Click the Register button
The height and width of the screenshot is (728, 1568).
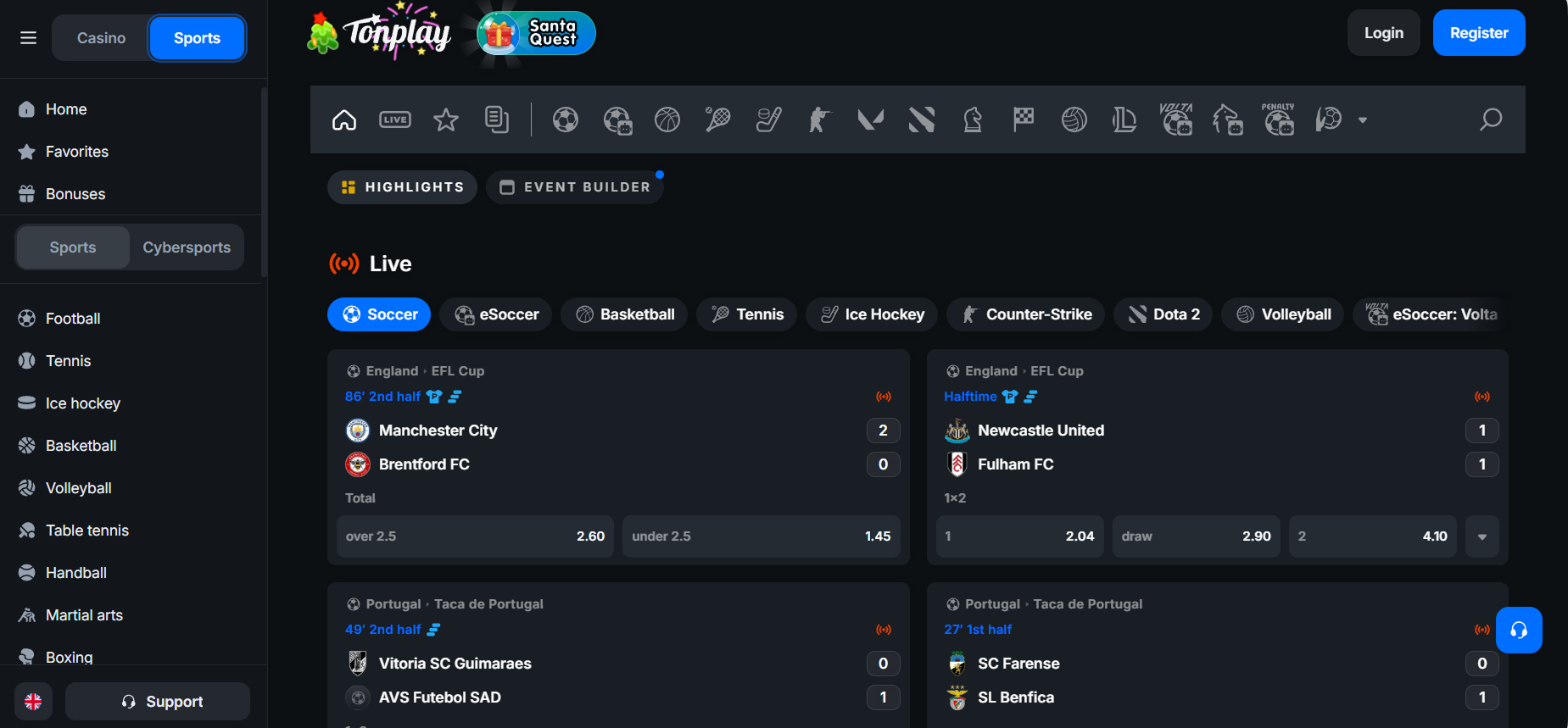(x=1478, y=33)
